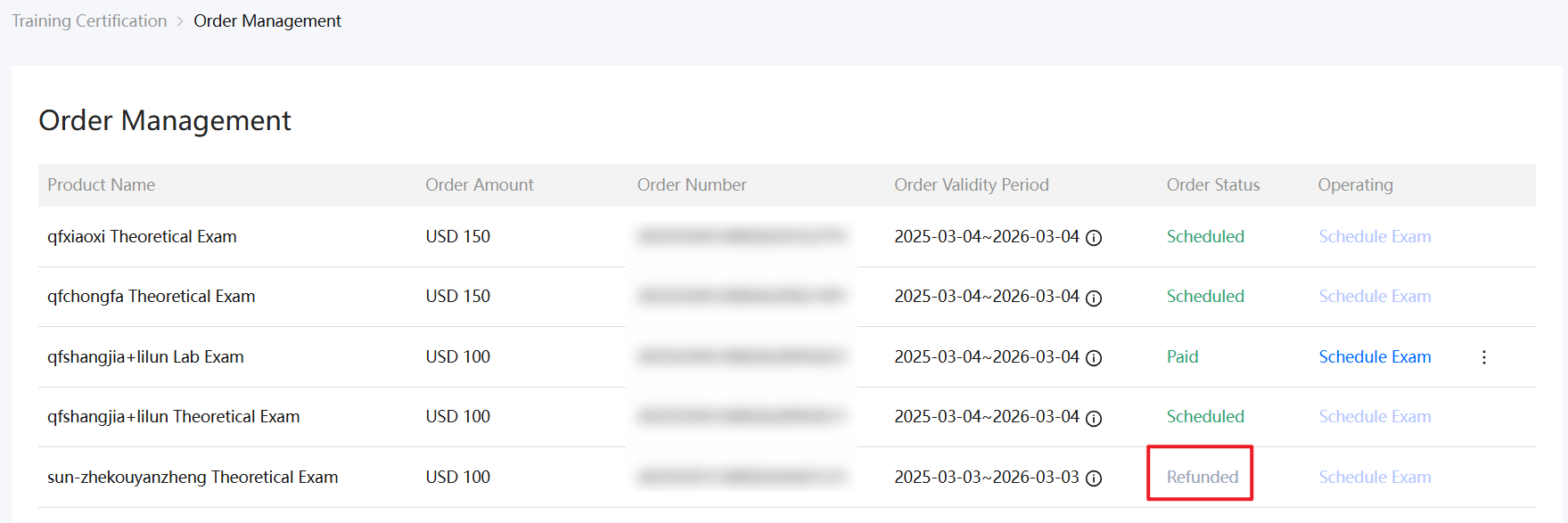Click Order Status column header
The image size is (1568, 523).
point(1212,185)
